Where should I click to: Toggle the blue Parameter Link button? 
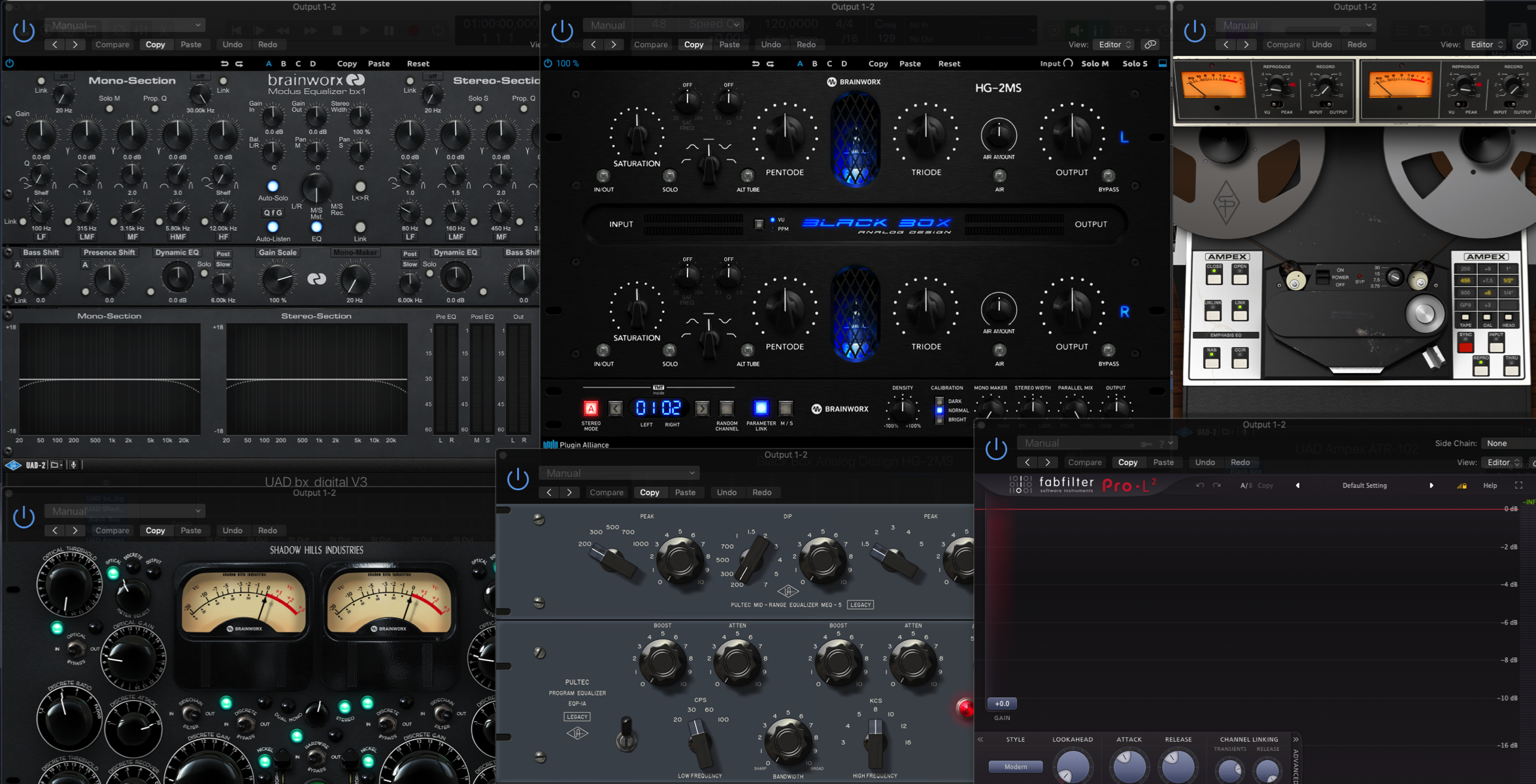(x=761, y=408)
